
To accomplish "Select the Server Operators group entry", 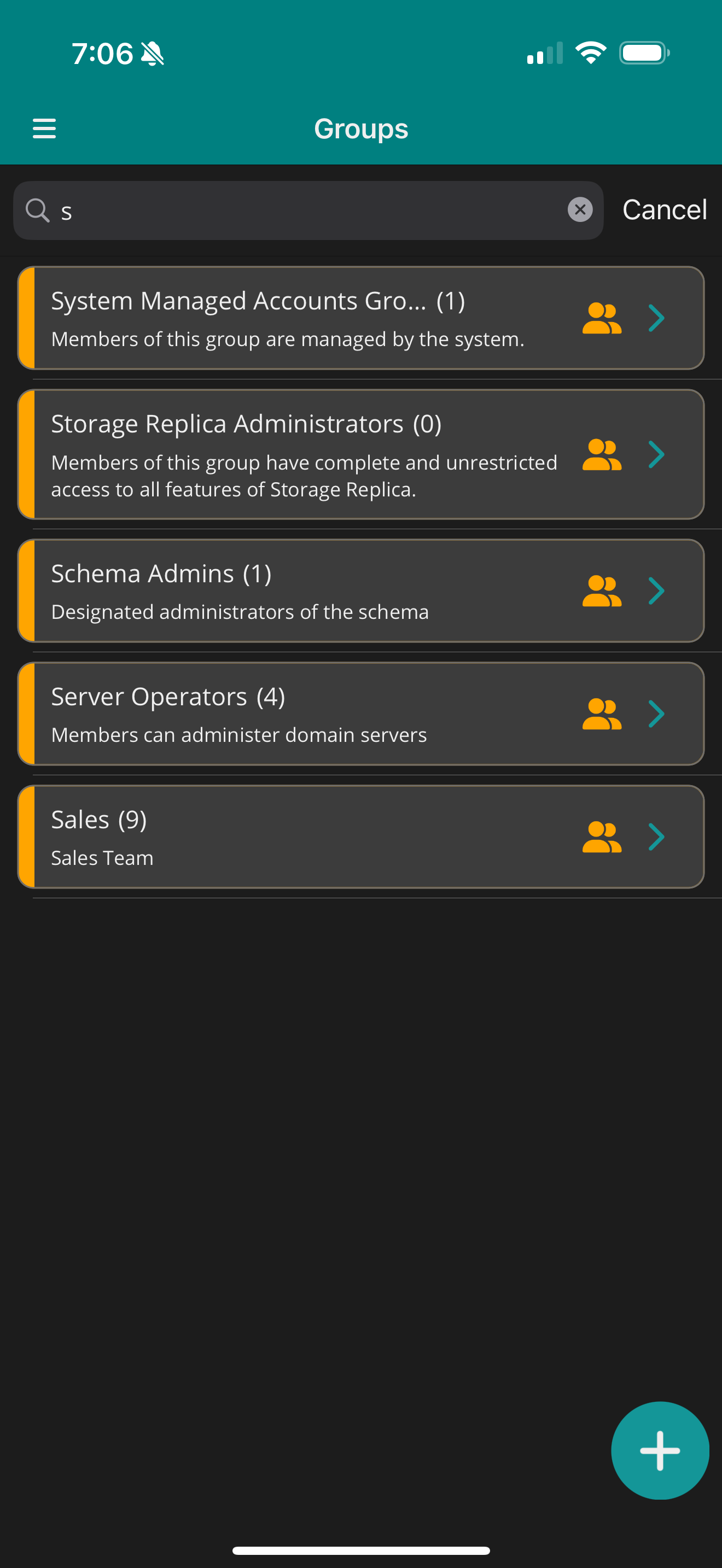I will (292, 714).
